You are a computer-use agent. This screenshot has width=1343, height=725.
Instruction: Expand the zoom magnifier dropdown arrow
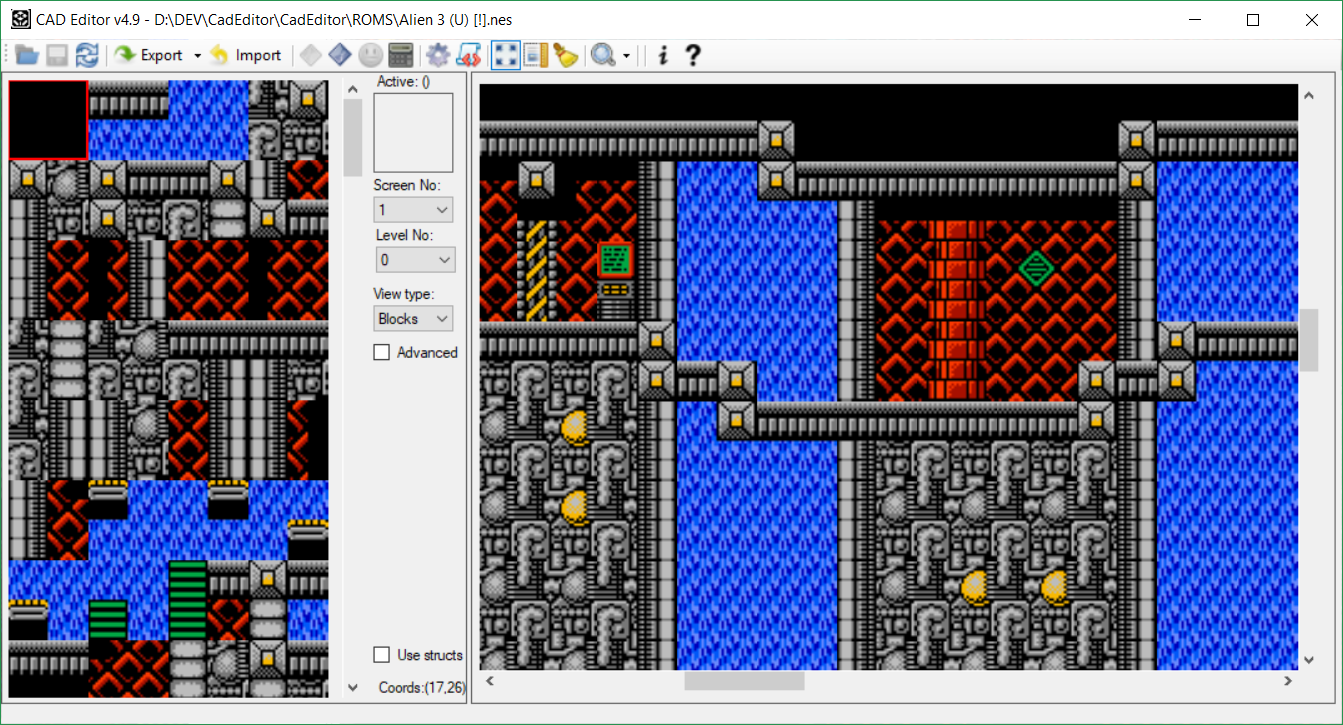(x=626, y=55)
